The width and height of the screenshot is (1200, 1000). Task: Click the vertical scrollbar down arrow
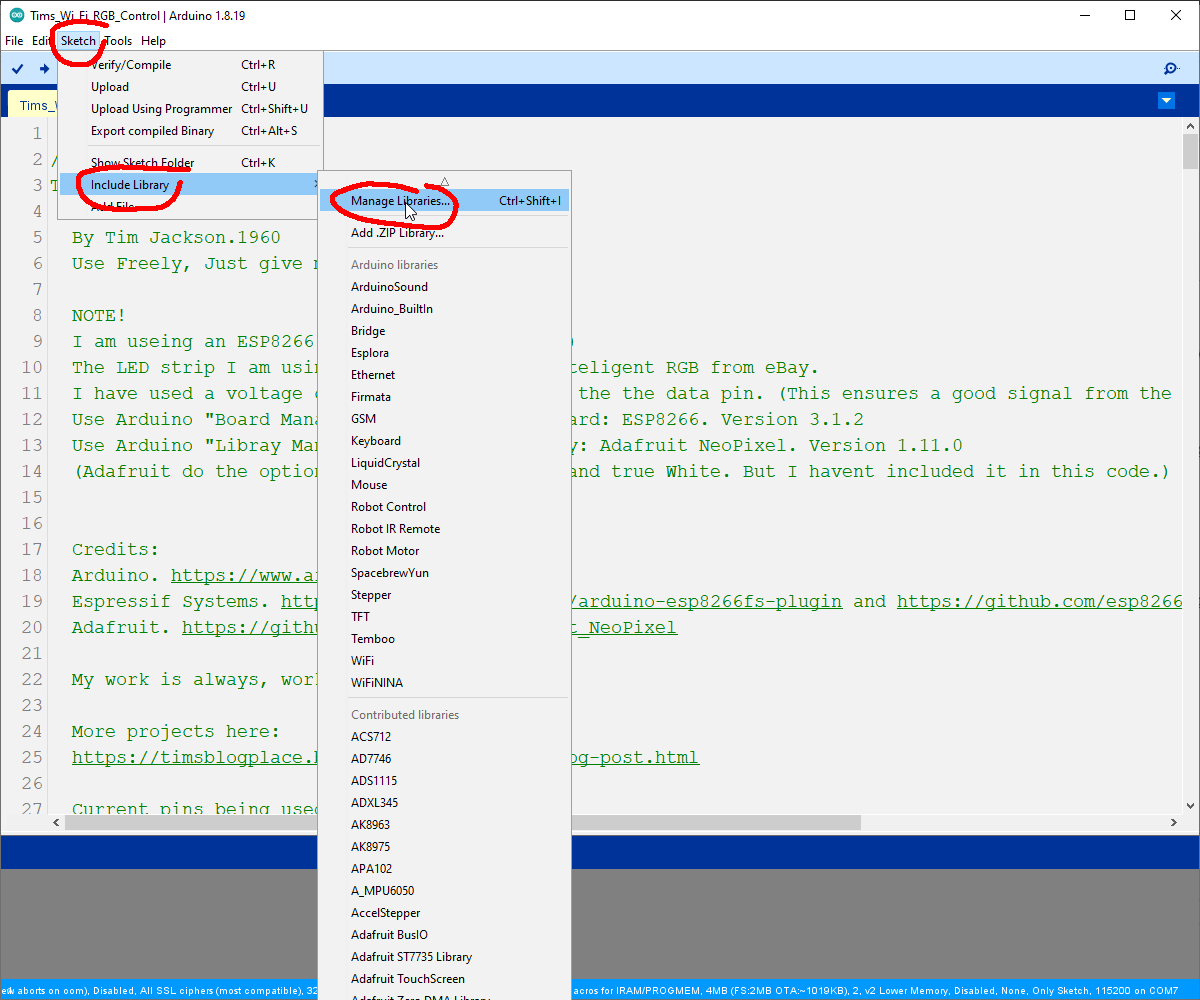(x=1190, y=806)
